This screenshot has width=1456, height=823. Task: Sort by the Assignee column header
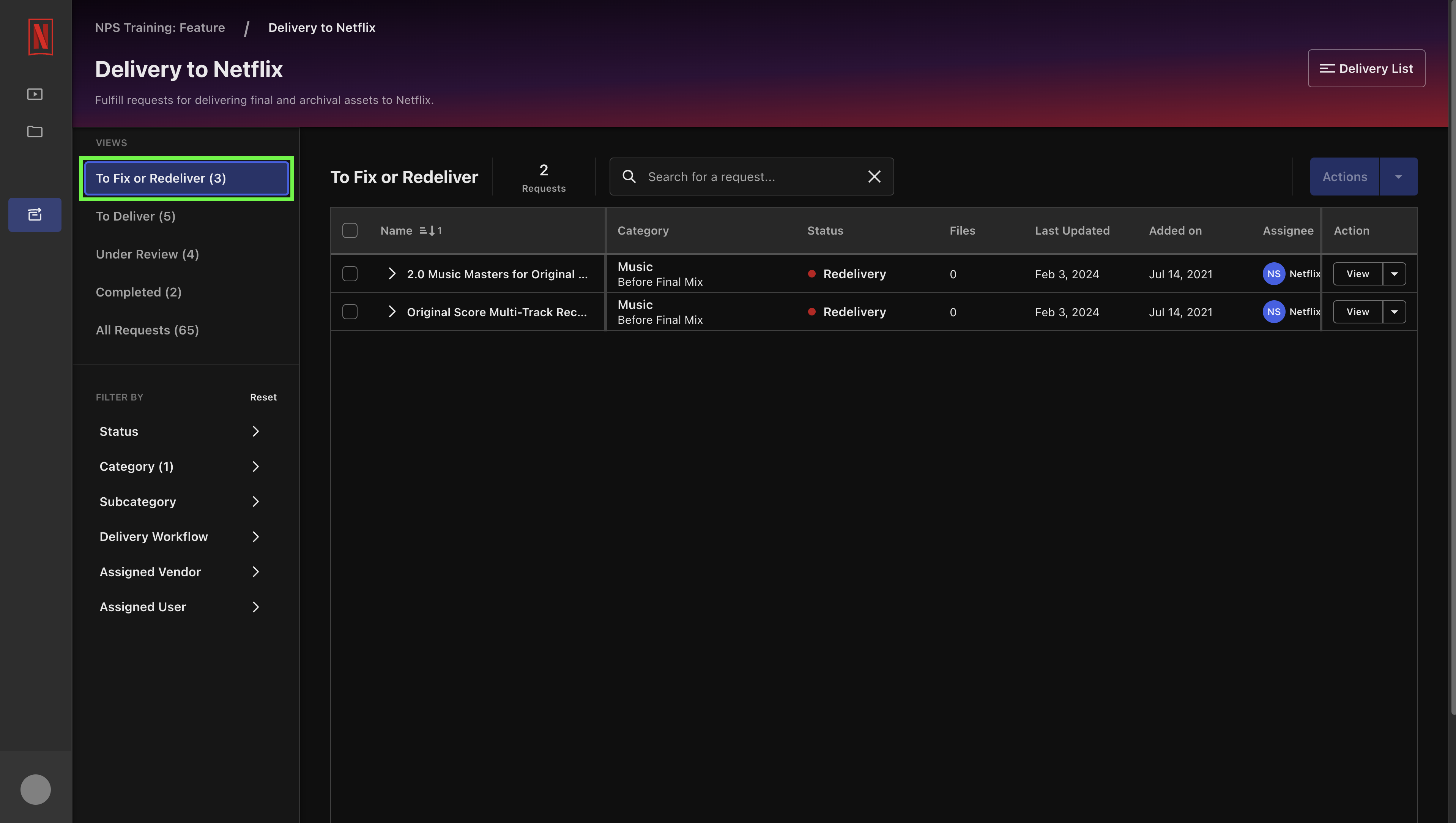[1288, 231]
